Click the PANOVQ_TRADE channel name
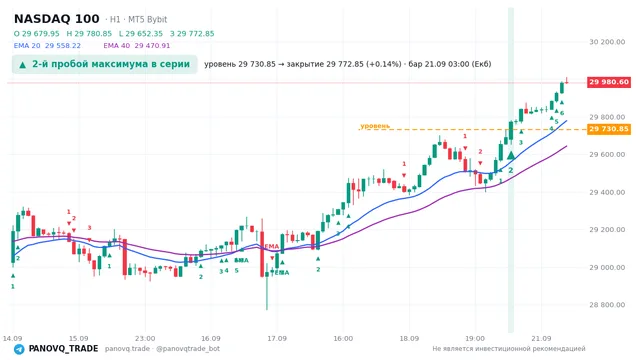 [x=63, y=349]
